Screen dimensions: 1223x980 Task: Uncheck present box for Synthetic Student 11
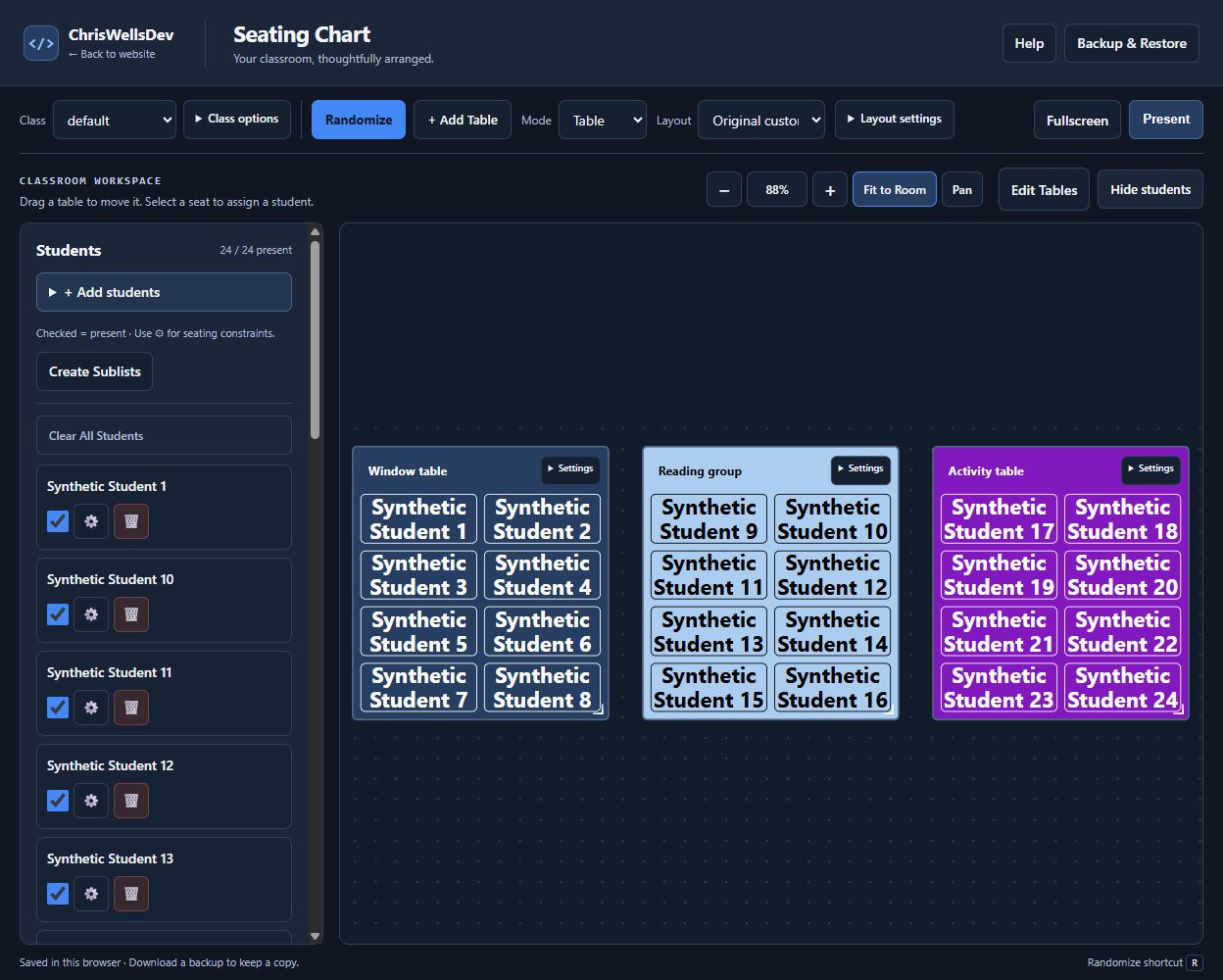click(58, 708)
